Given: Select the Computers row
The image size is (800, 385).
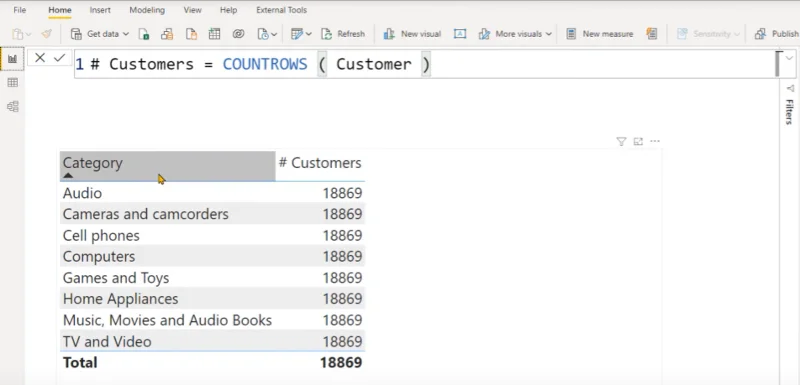Looking at the screenshot, I should (212, 256).
